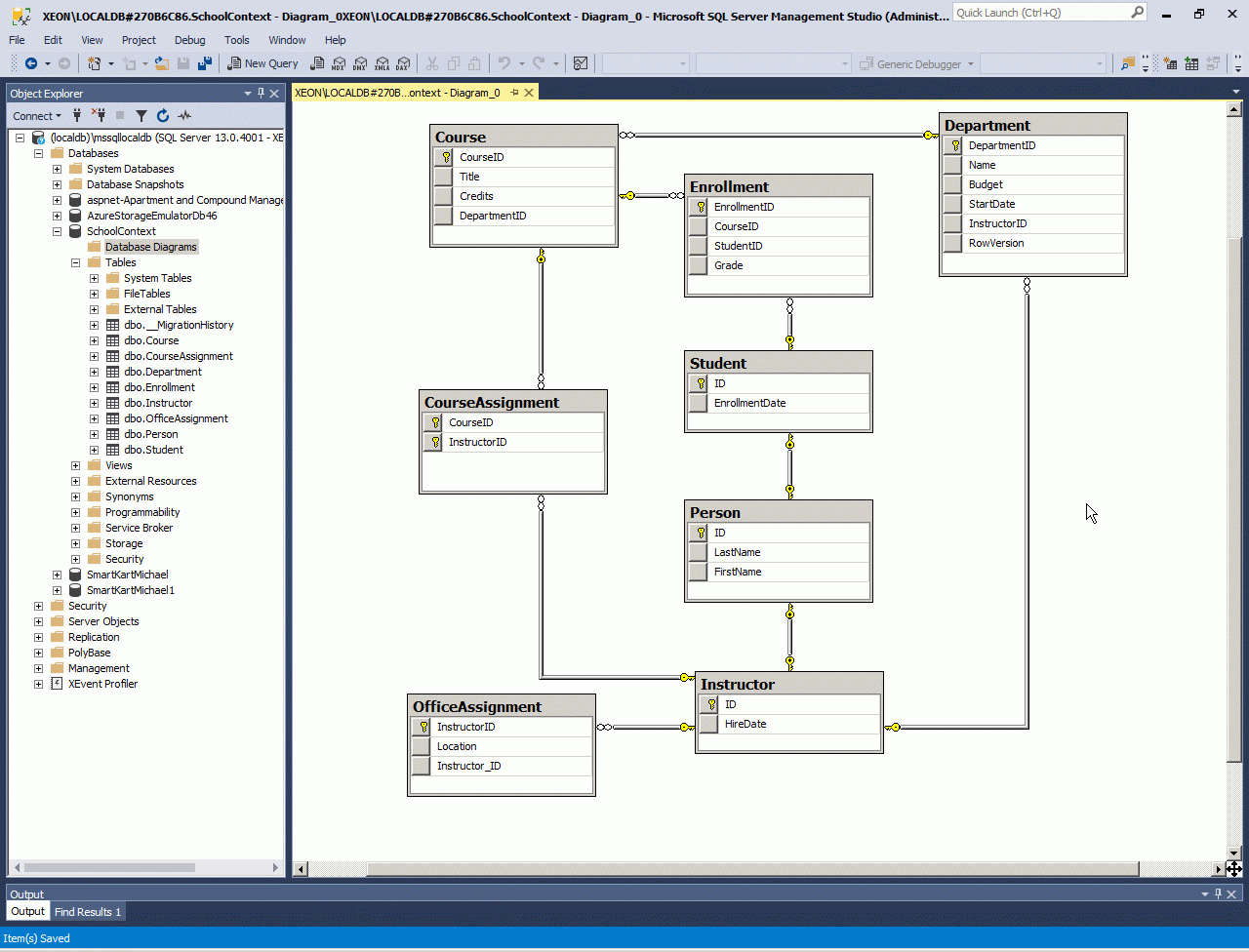Viewport: 1249px width, 952px height.
Task: Open the Activity Monitor from main toolbar
Action: click(581, 63)
